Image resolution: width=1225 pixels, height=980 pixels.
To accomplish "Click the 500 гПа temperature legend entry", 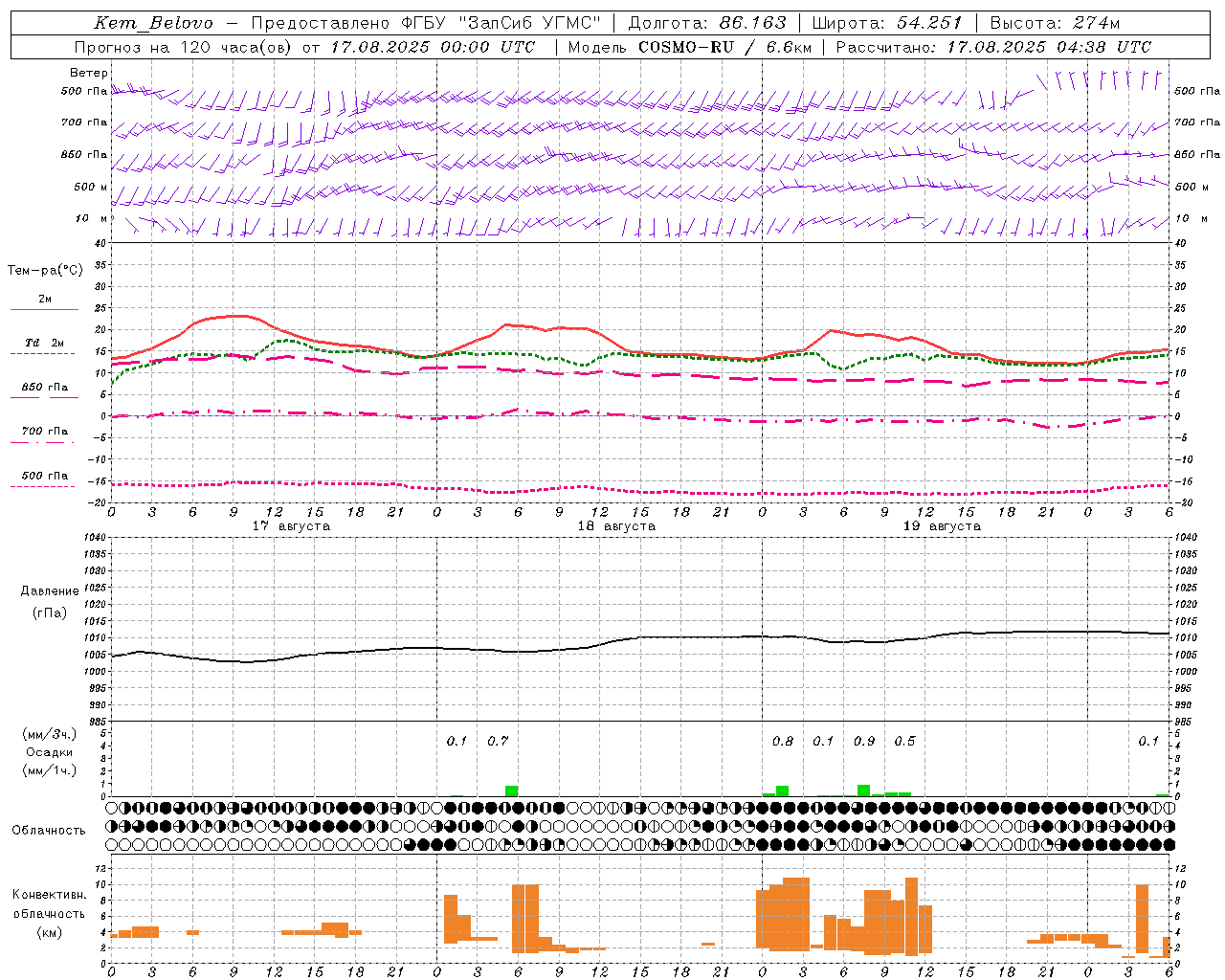I will click(45, 476).
